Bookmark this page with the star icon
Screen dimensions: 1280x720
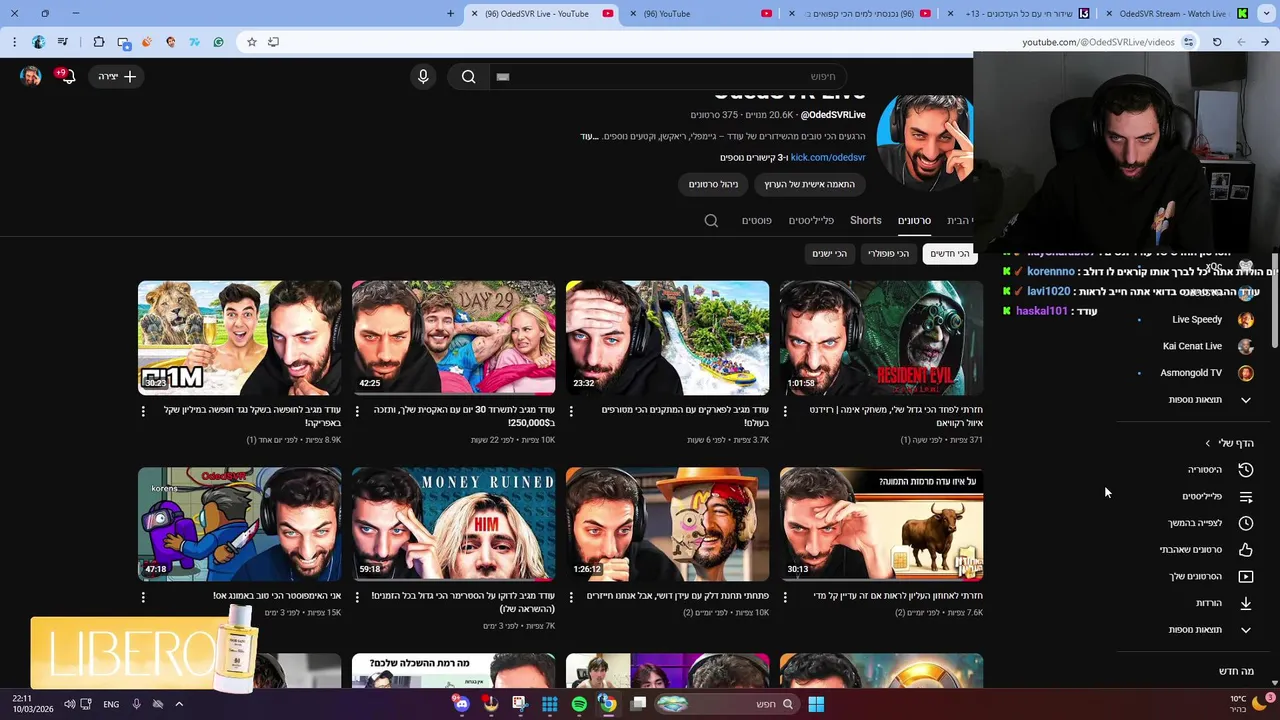click(x=252, y=42)
